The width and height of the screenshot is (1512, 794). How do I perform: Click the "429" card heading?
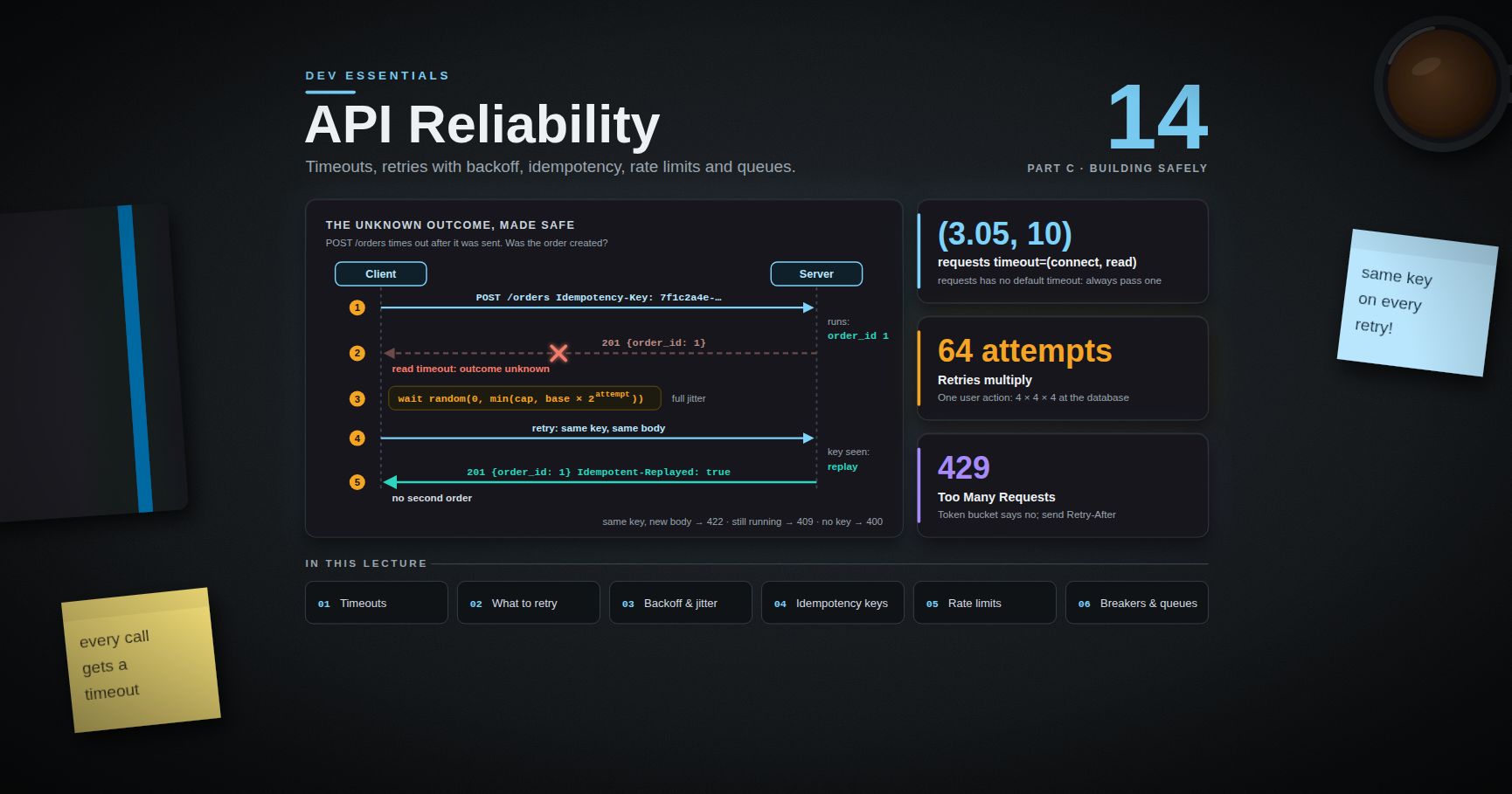click(x=963, y=467)
